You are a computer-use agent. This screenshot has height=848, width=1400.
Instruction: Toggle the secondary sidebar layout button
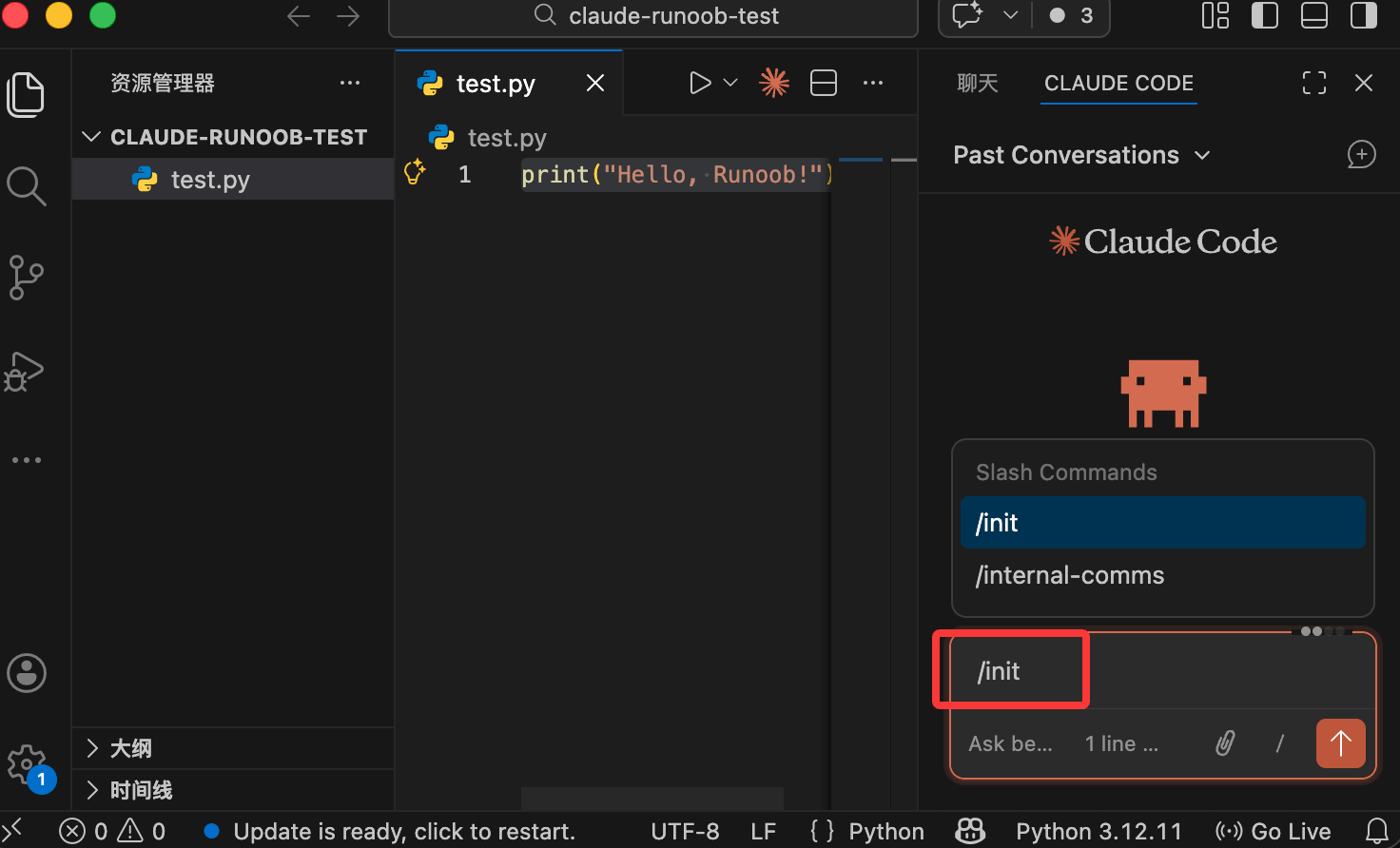tap(1363, 16)
